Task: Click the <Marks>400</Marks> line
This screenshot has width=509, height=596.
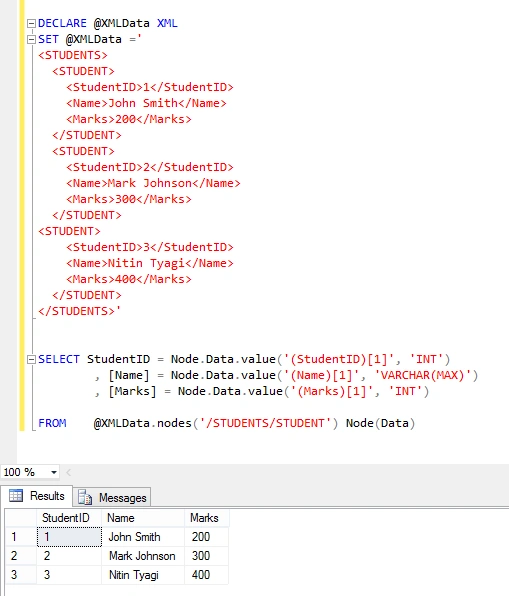Action: 129,279
